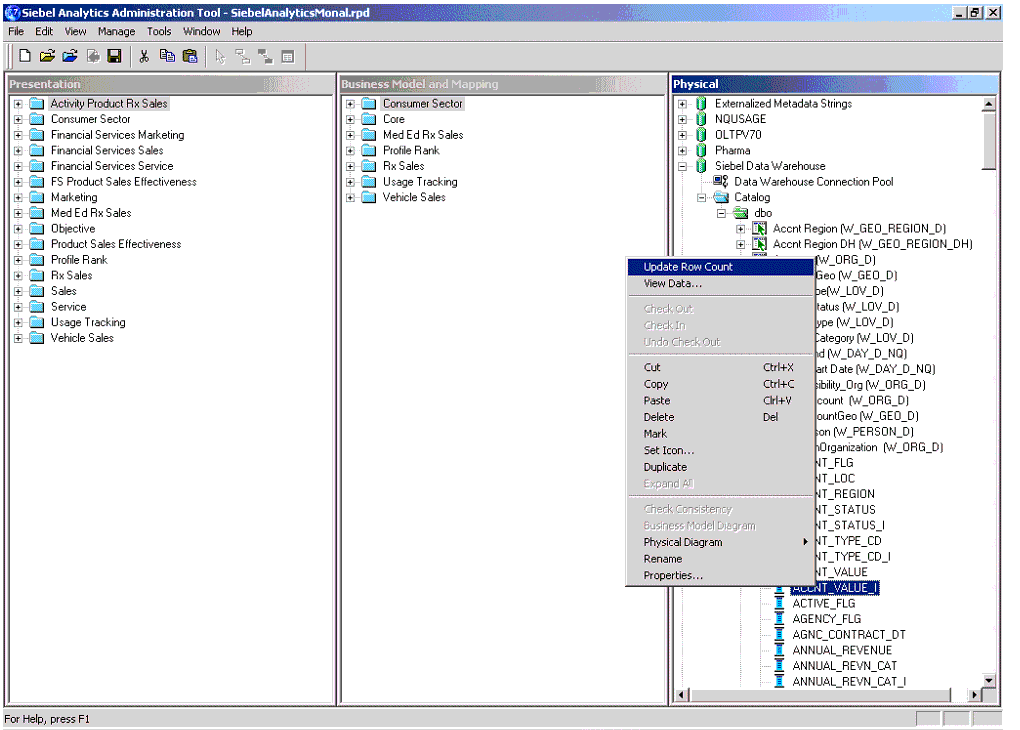The height and width of the screenshot is (730, 1020).
Task: Select Update Row Count from context menu
Action: pyautogui.click(x=688, y=267)
